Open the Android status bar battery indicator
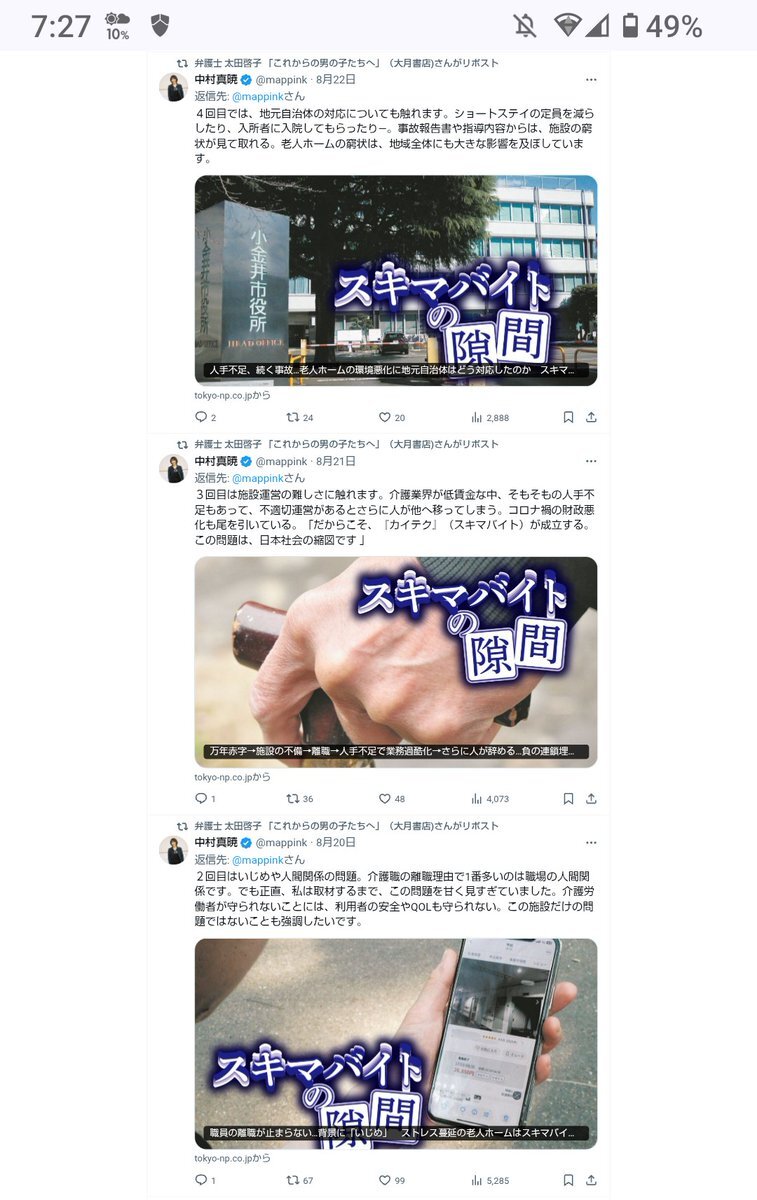Screen dimensions: 757x1200 tap(631, 27)
